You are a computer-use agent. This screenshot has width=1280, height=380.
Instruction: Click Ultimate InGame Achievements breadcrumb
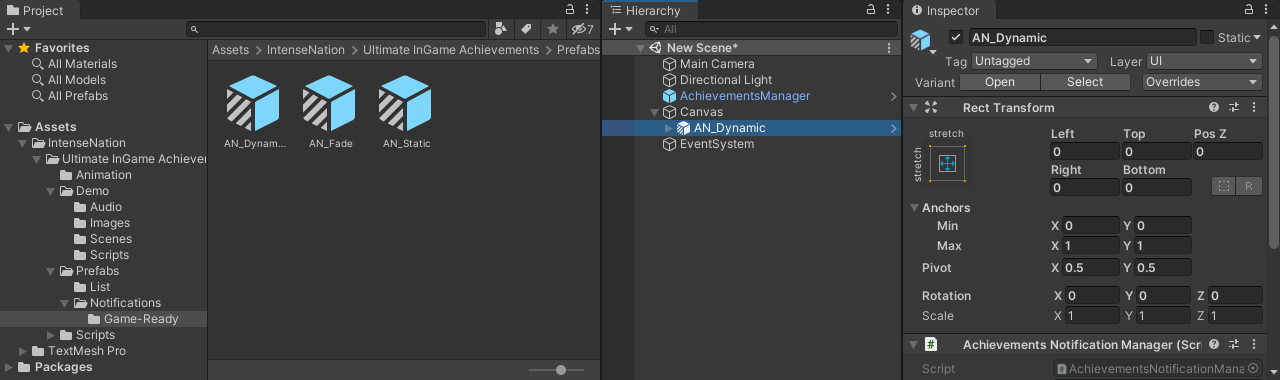pos(451,50)
